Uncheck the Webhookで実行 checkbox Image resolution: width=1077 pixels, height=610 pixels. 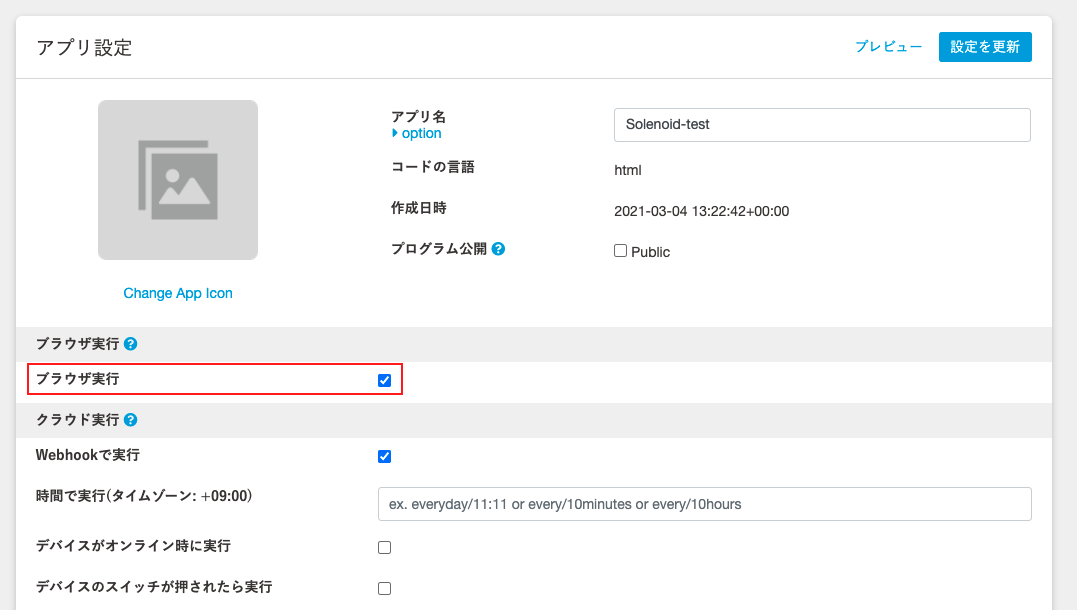click(x=385, y=457)
